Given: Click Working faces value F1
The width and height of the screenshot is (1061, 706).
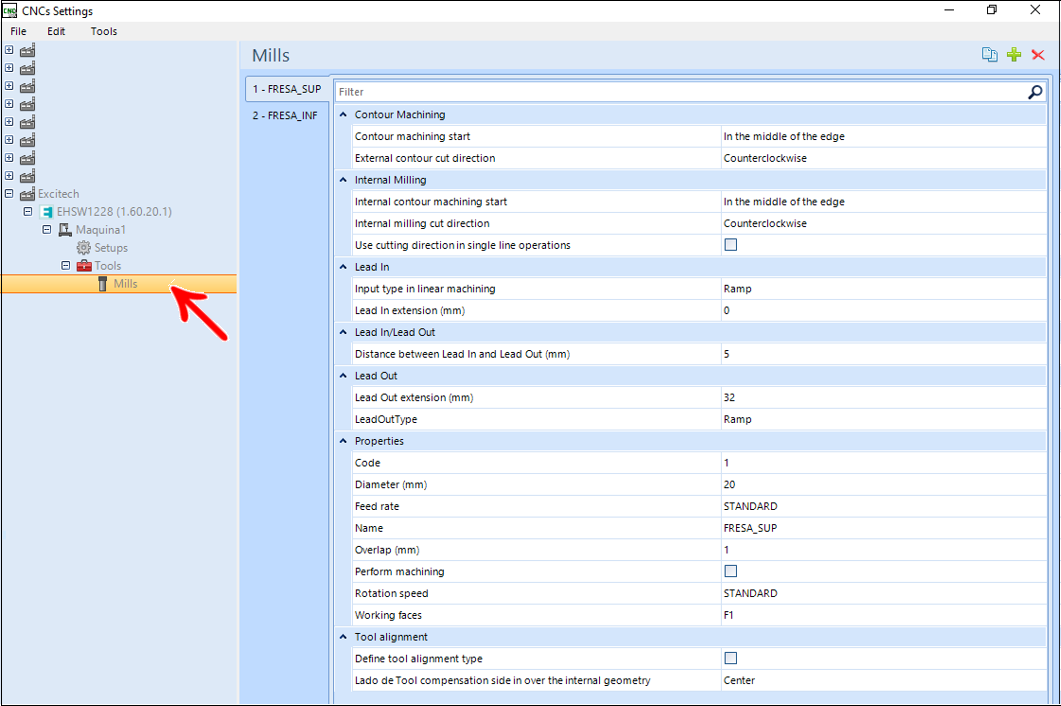Looking at the screenshot, I should click(883, 615).
